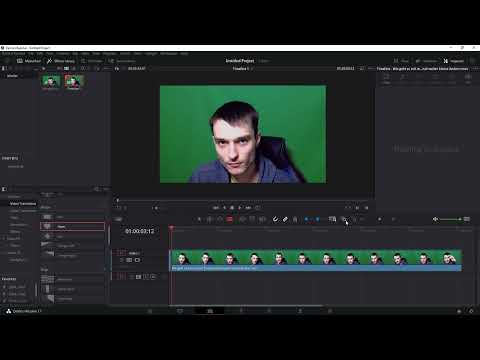Viewport: 480px width, 360px height.
Task: Click the 01:00:03:12 timecode field
Action: pyautogui.click(x=140, y=231)
